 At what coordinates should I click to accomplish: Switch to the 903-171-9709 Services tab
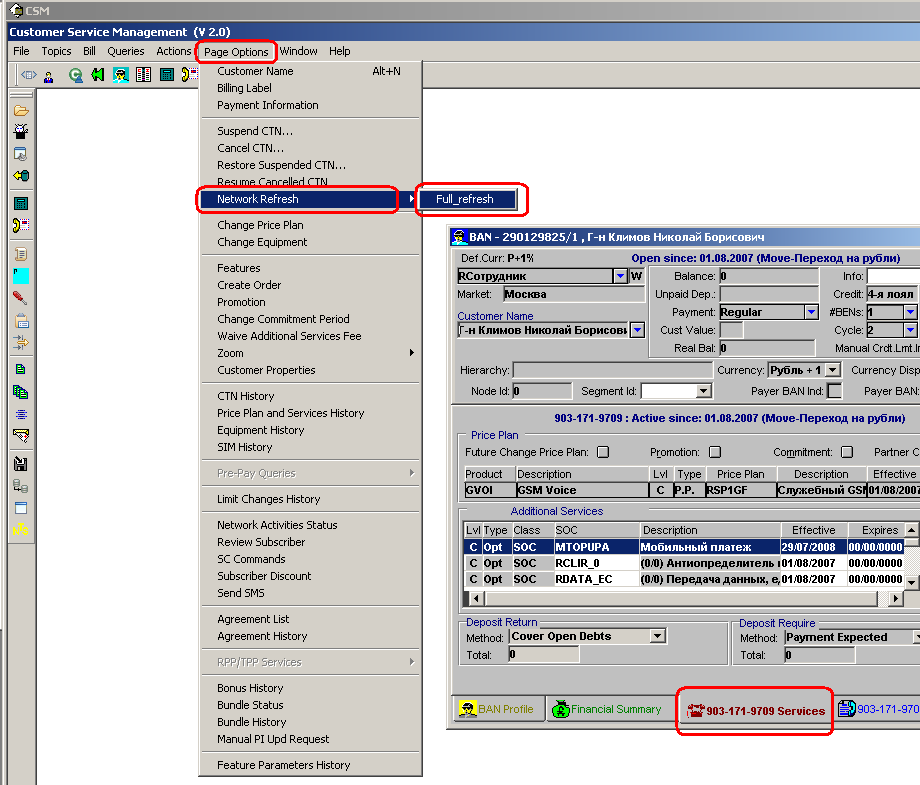[756, 710]
